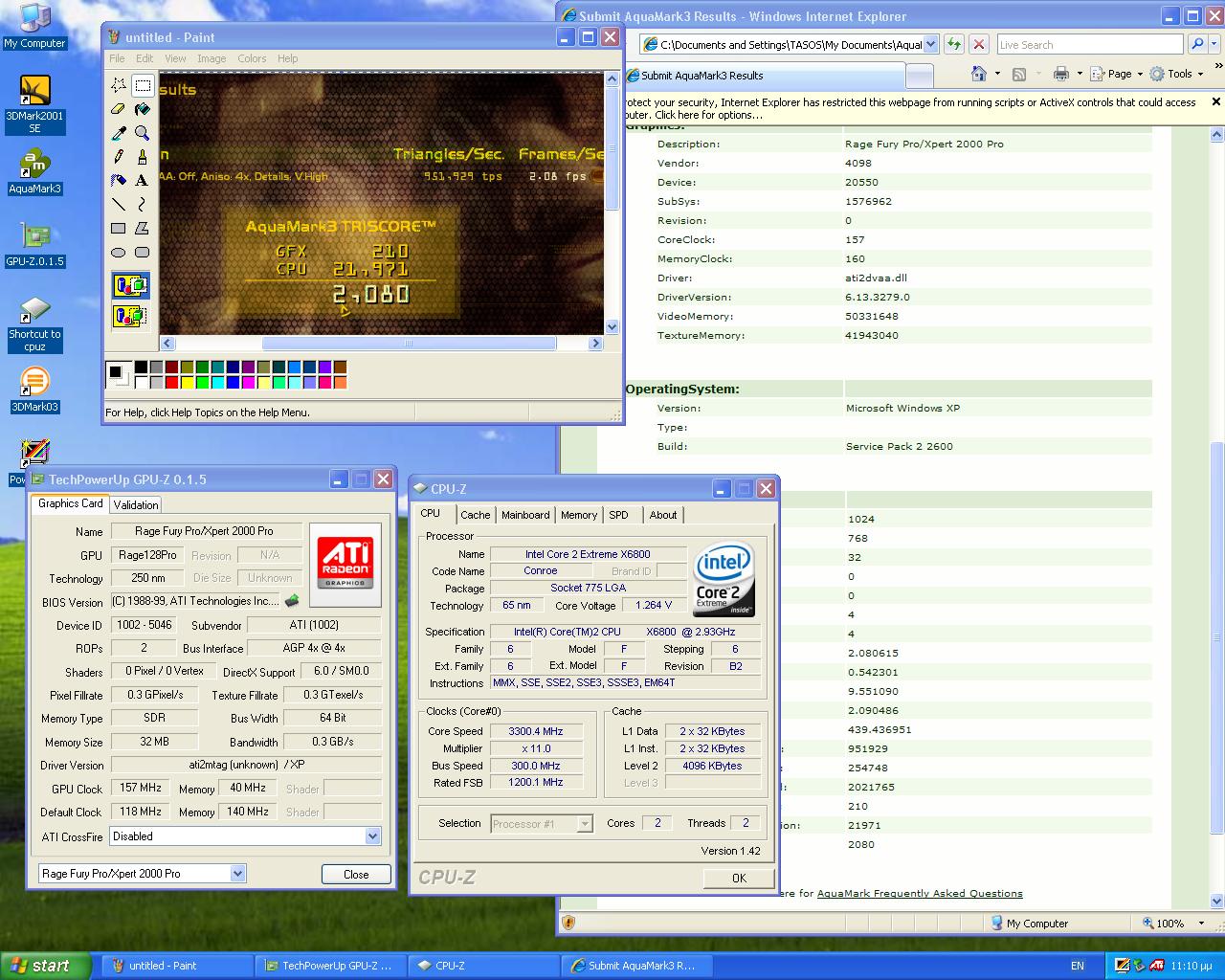The height and width of the screenshot is (980, 1225).
Task: Click the EN language indicator in tray
Action: pos(1078,966)
